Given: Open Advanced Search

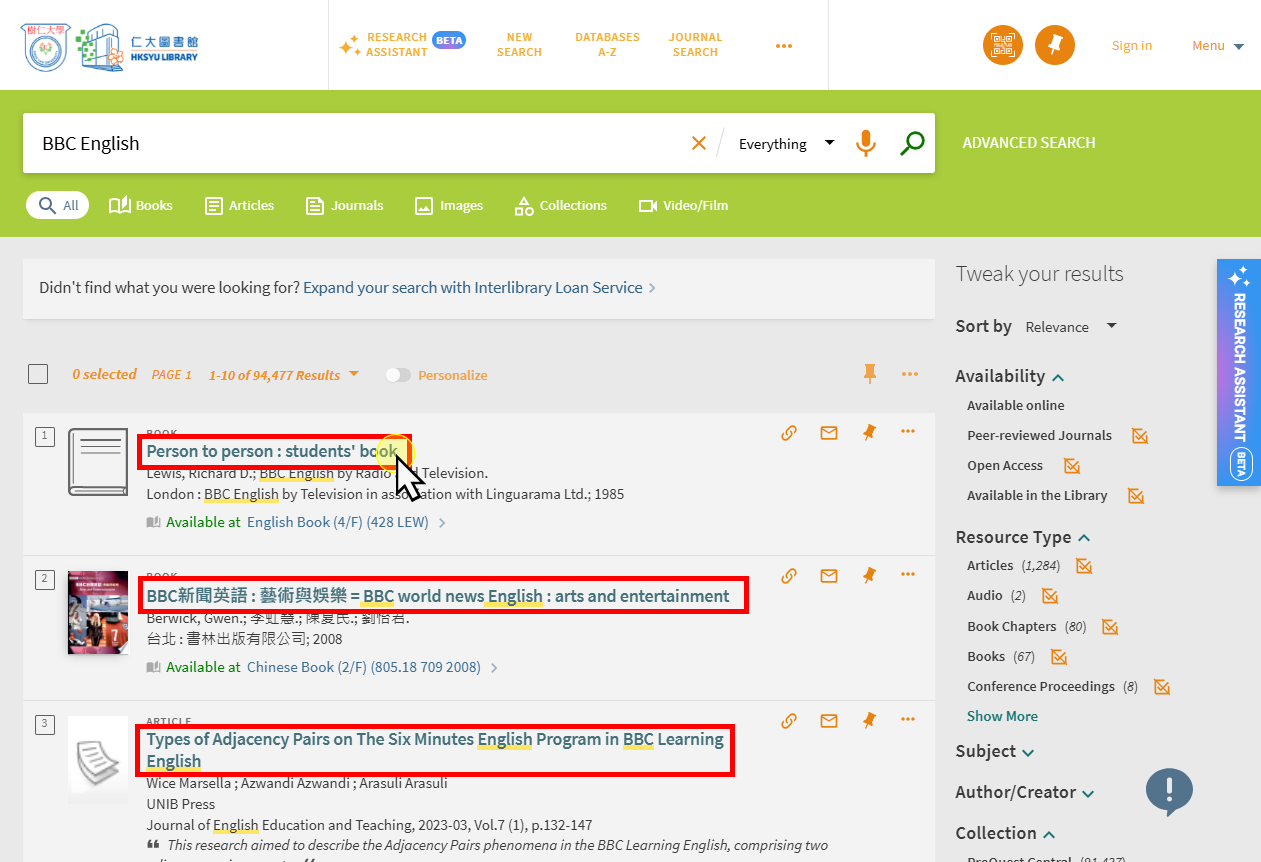Looking at the screenshot, I should [x=1028, y=143].
